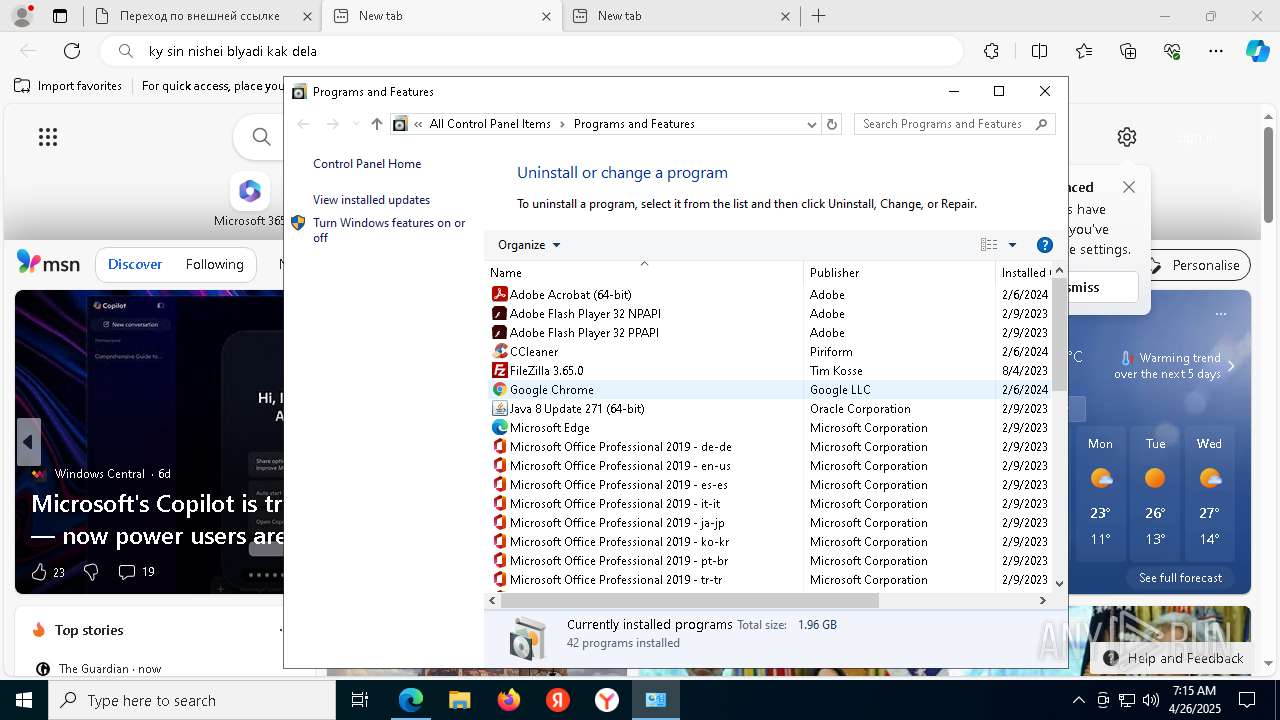
Task: Open MSN page settings gear
Action: click(x=1127, y=137)
